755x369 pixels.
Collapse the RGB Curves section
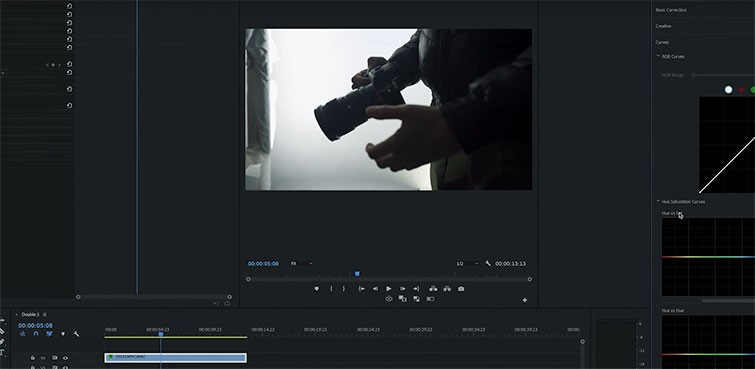coord(658,56)
